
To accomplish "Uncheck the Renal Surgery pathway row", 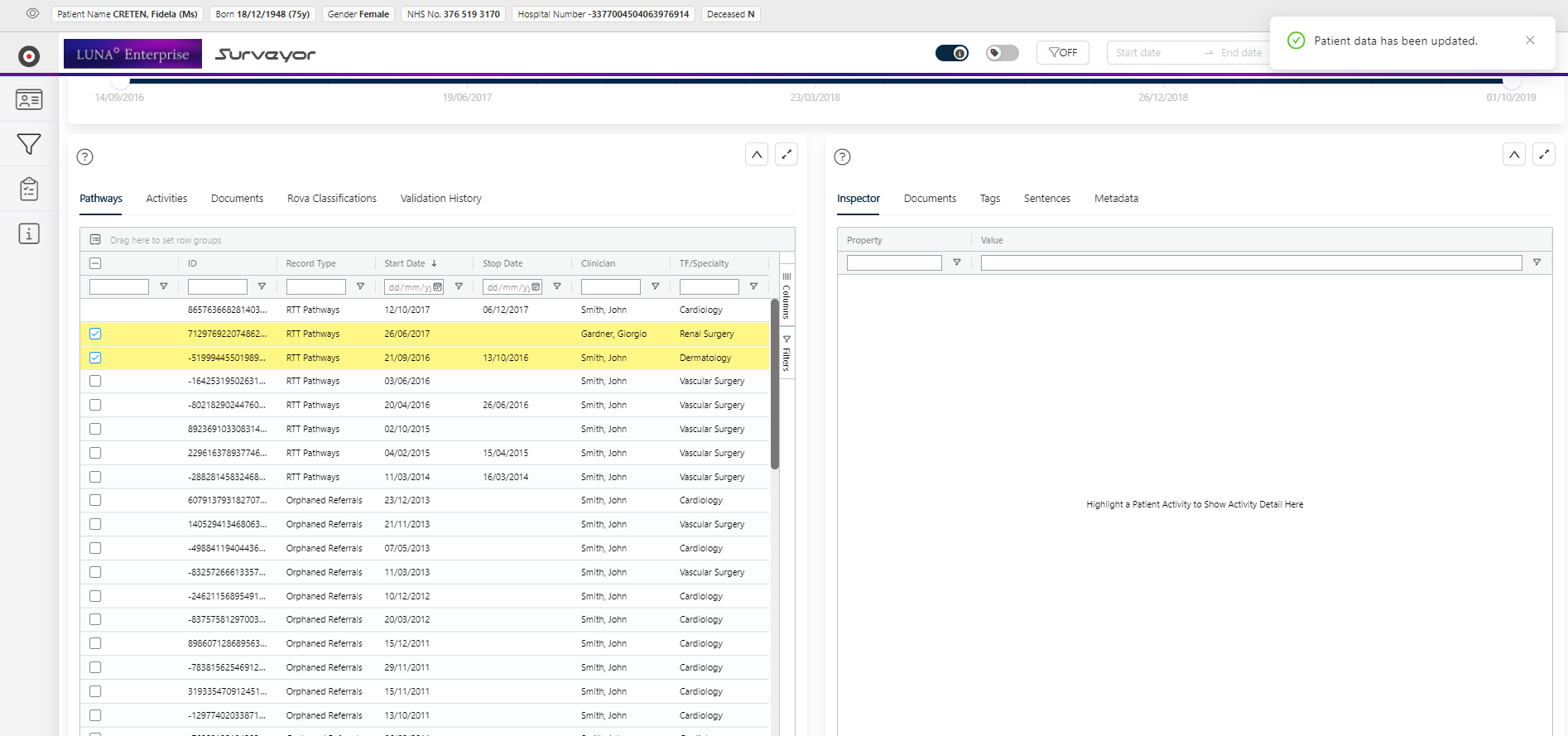I will [95, 334].
